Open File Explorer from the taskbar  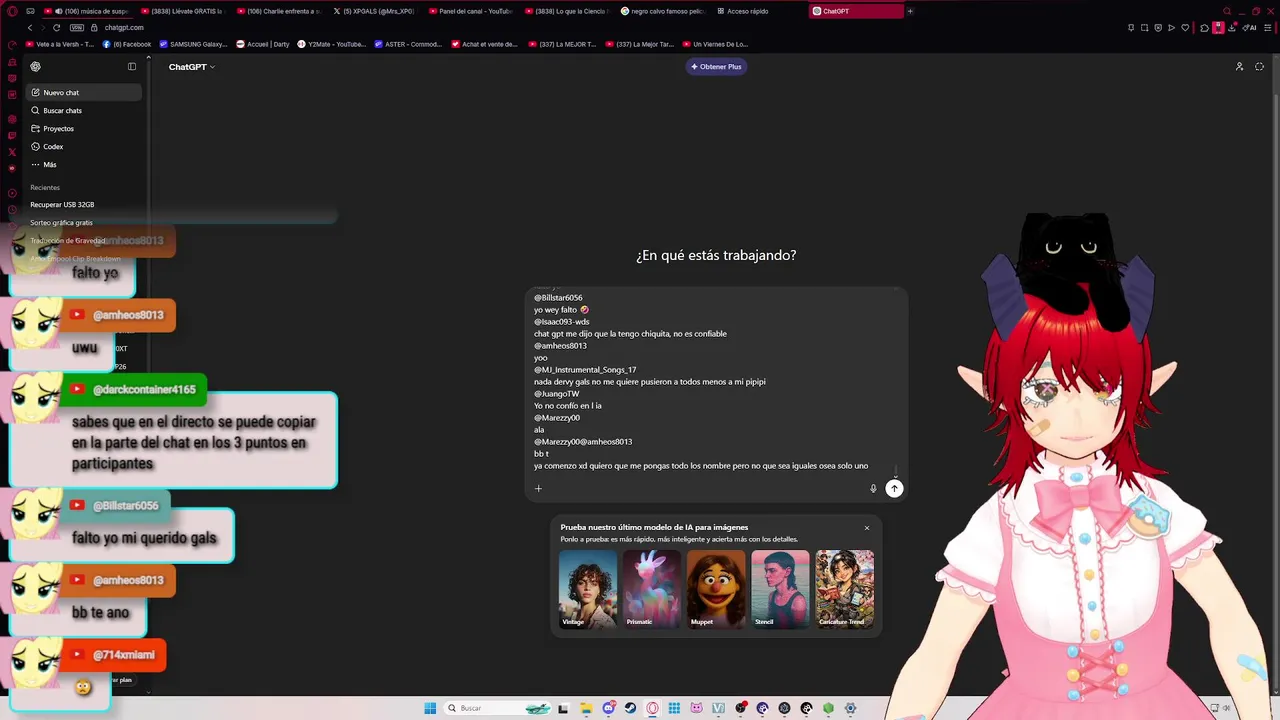tap(586, 708)
